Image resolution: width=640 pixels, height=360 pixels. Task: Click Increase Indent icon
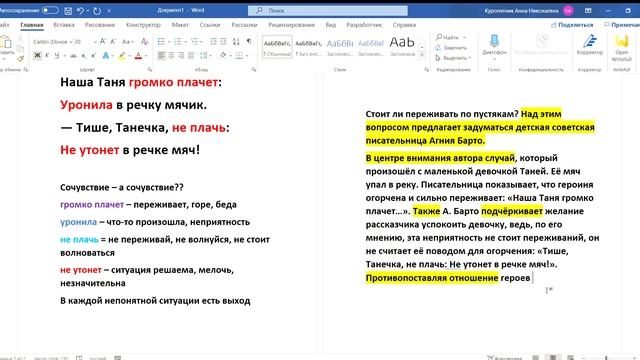pyautogui.click(x=223, y=42)
